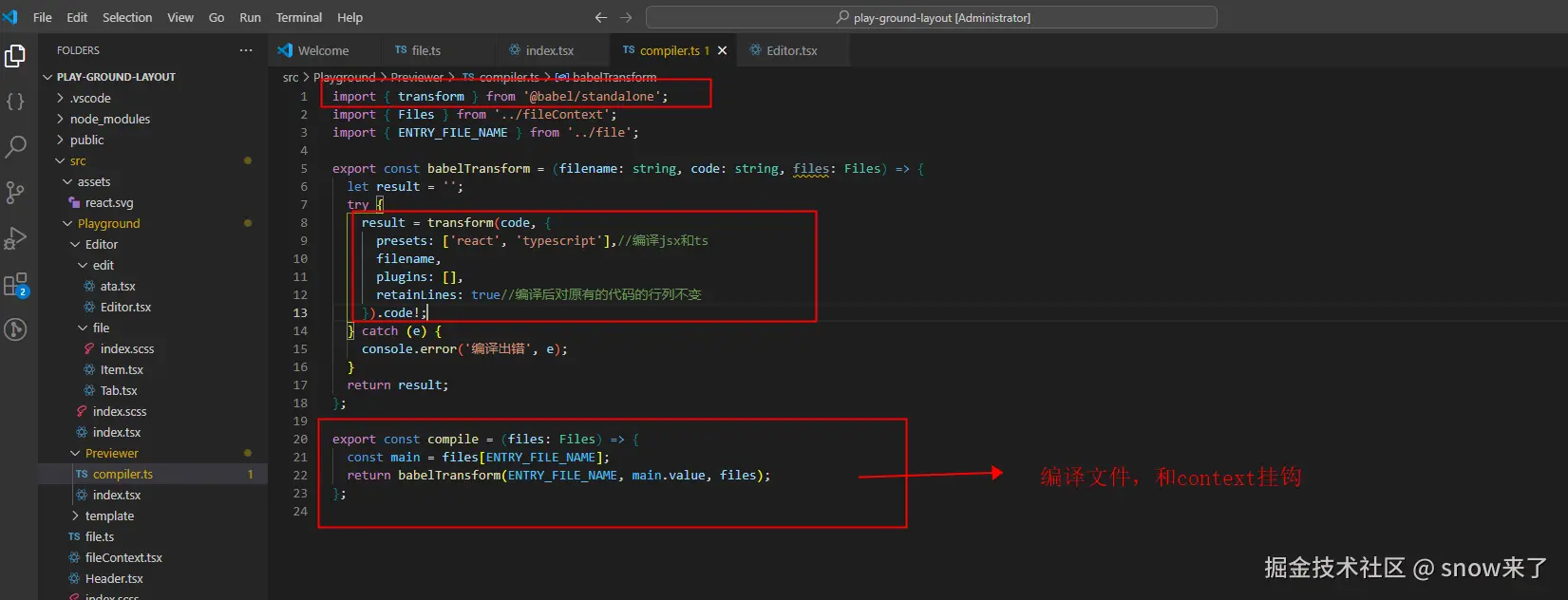Viewport: 1568px width, 600px height.
Task: Open the Source Control view
Action: (15, 193)
